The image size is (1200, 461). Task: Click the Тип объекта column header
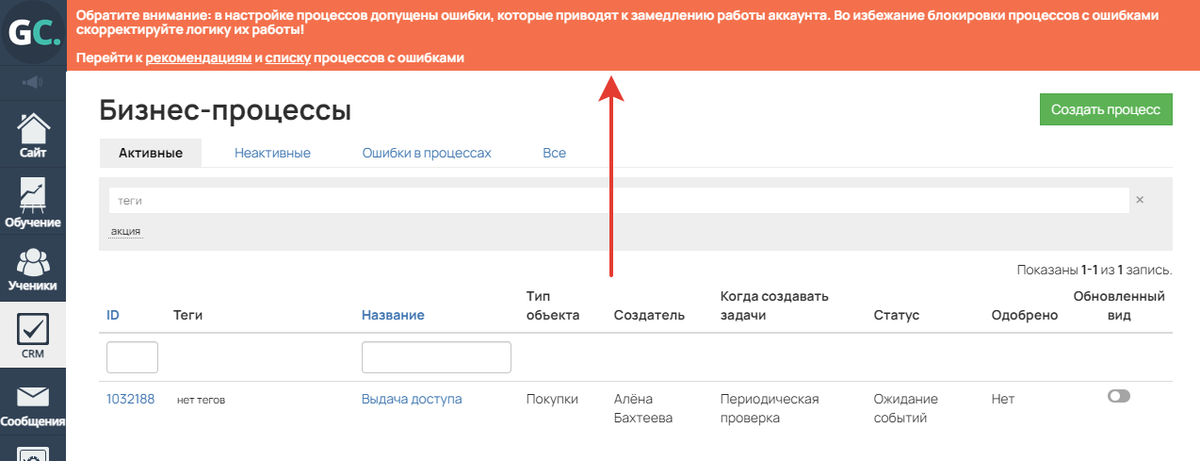tap(553, 306)
